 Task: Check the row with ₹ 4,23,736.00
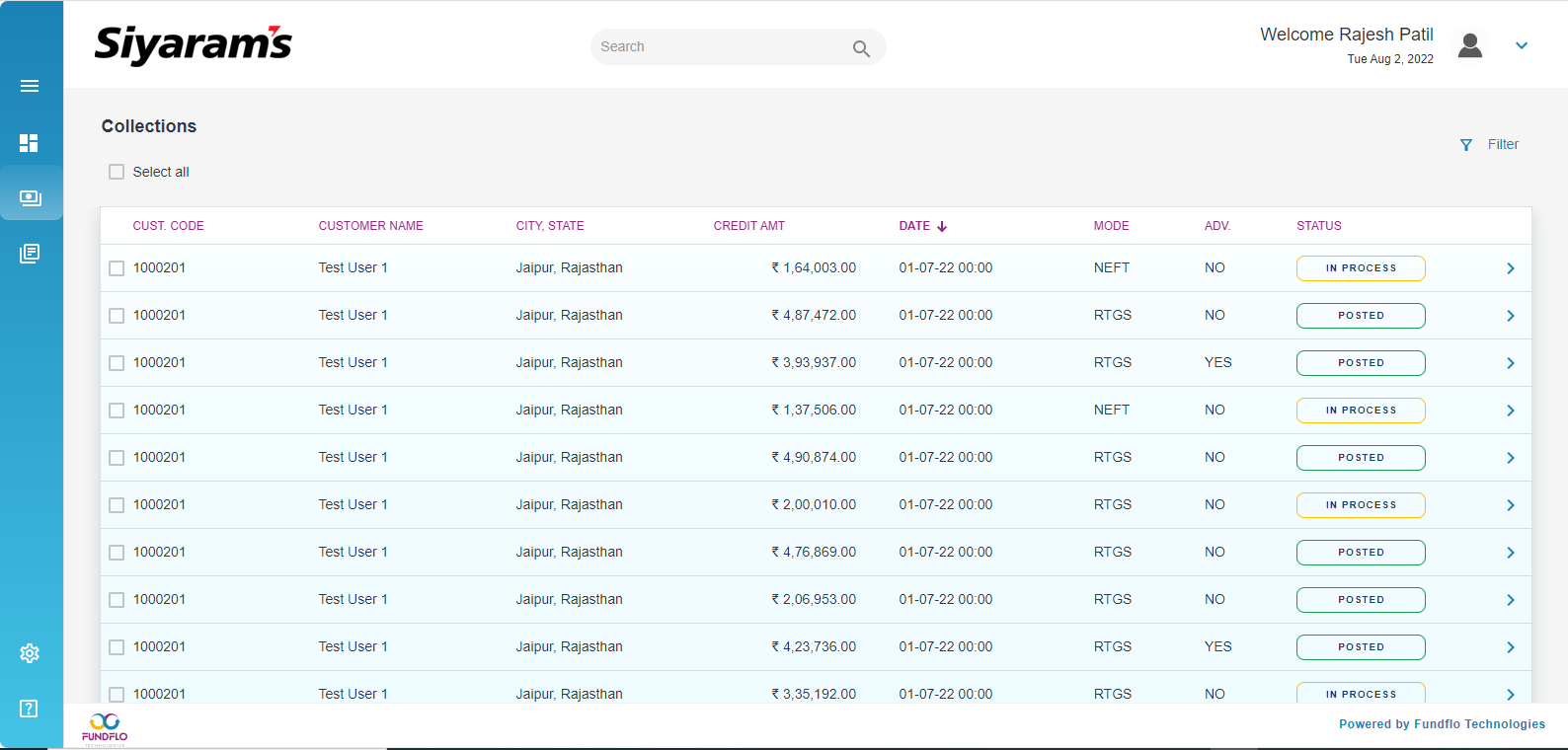[x=117, y=647]
